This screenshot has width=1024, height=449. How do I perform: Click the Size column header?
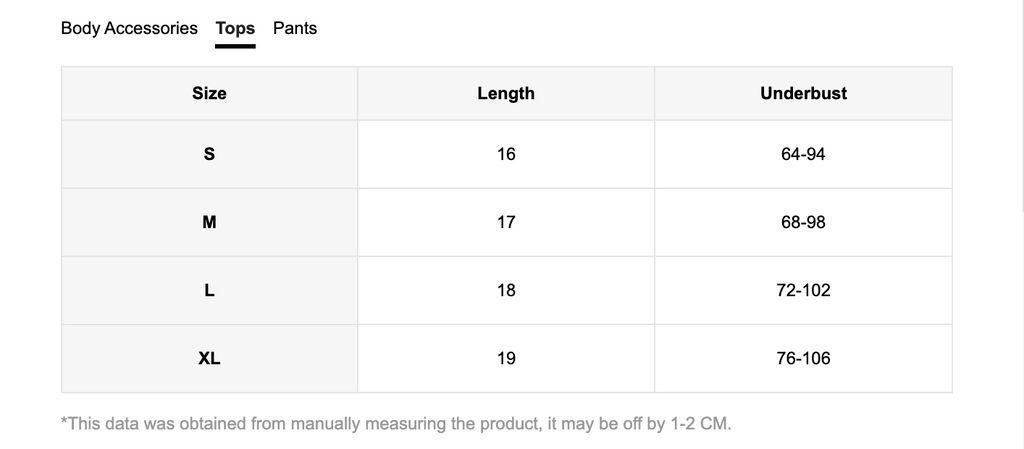(x=209, y=93)
